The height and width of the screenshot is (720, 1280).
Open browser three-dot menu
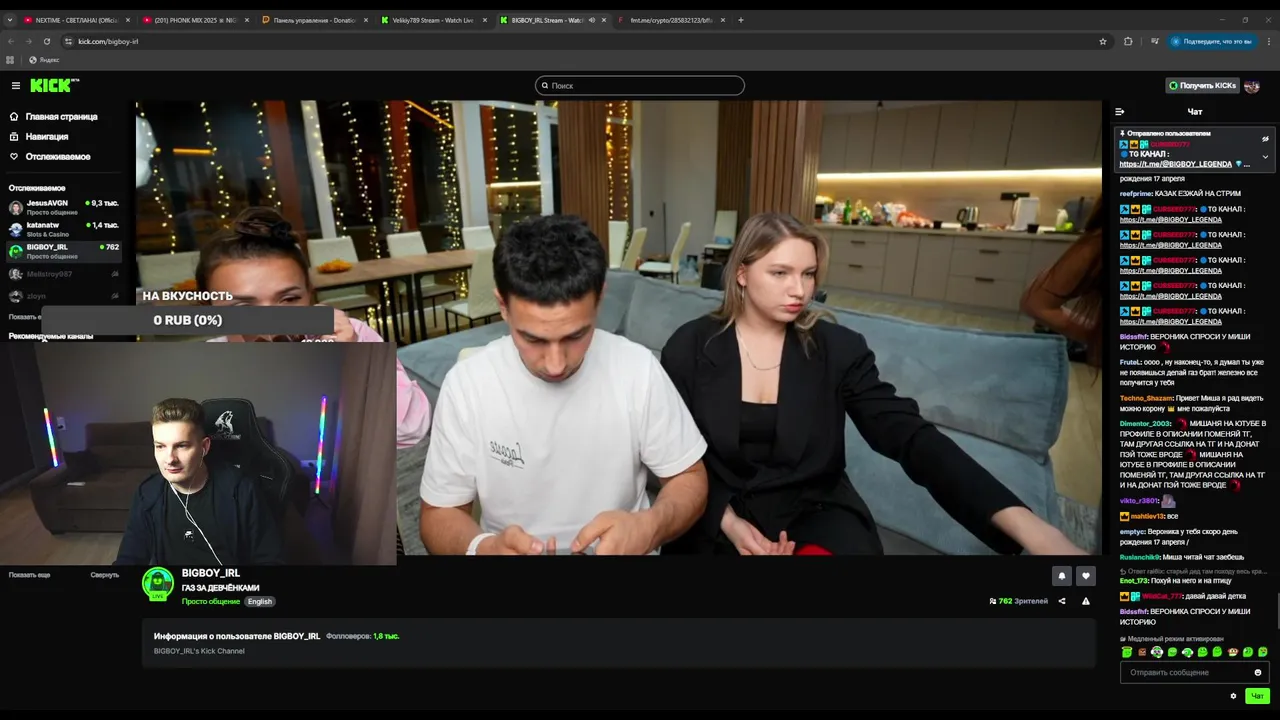pos(1268,41)
